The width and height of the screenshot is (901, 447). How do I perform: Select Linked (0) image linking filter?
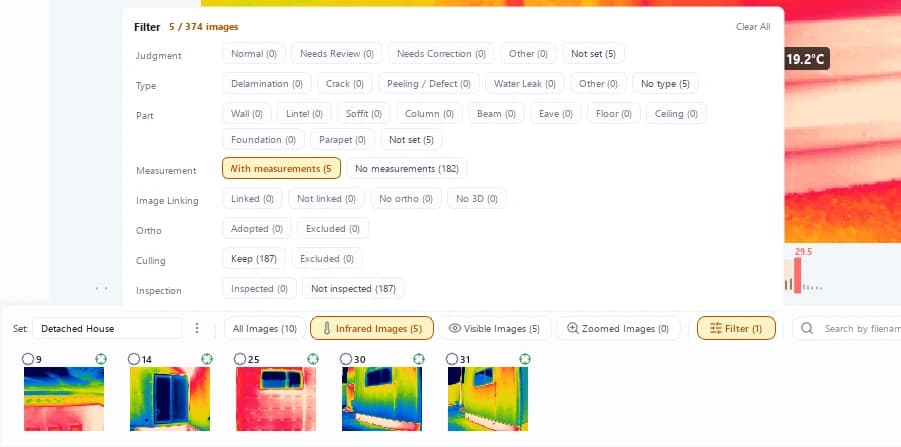point(252,198)
